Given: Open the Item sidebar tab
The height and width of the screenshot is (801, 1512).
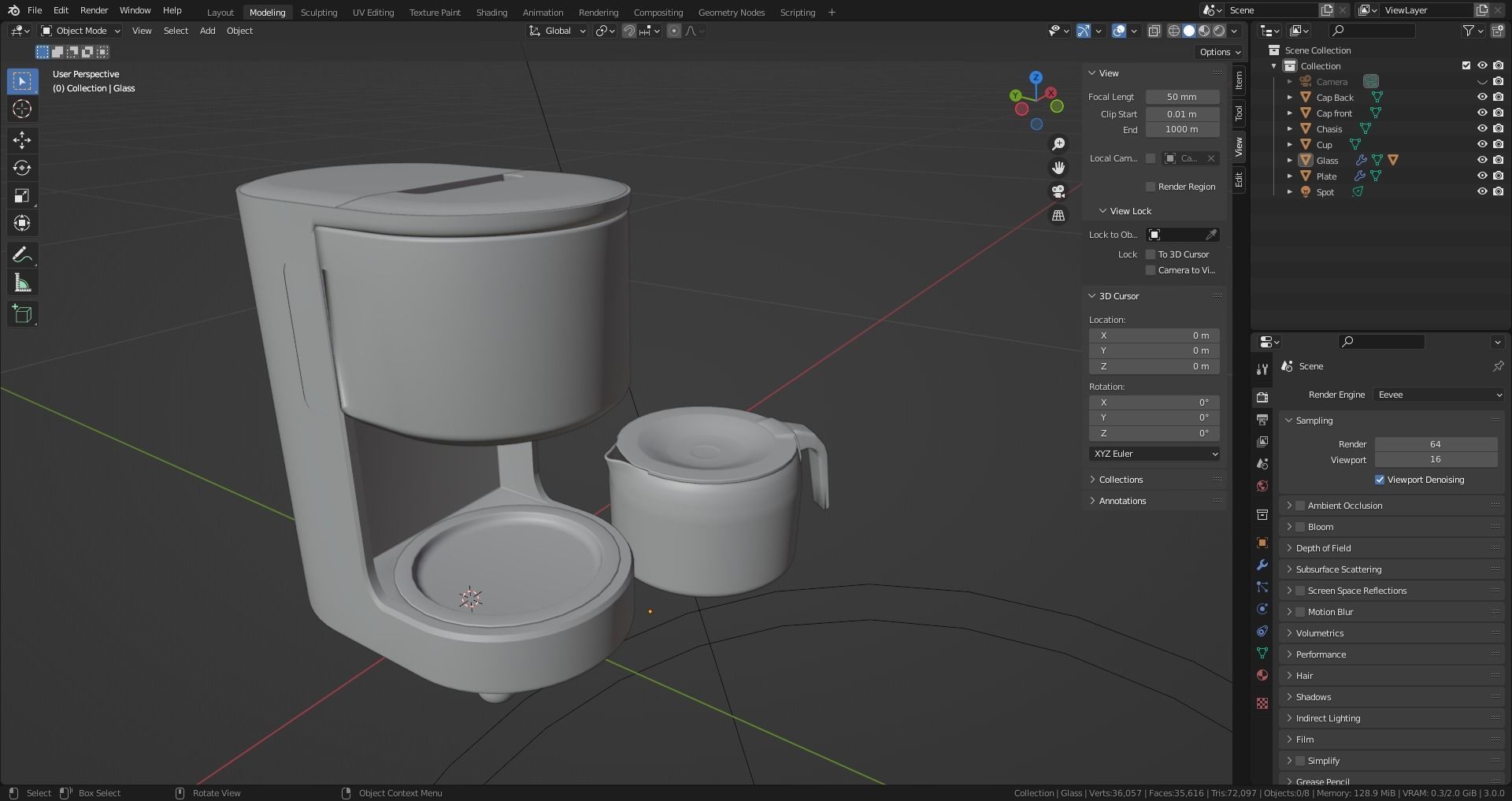Looking at the screenshot, I should pyautogui.click(x=1239, y=80).
